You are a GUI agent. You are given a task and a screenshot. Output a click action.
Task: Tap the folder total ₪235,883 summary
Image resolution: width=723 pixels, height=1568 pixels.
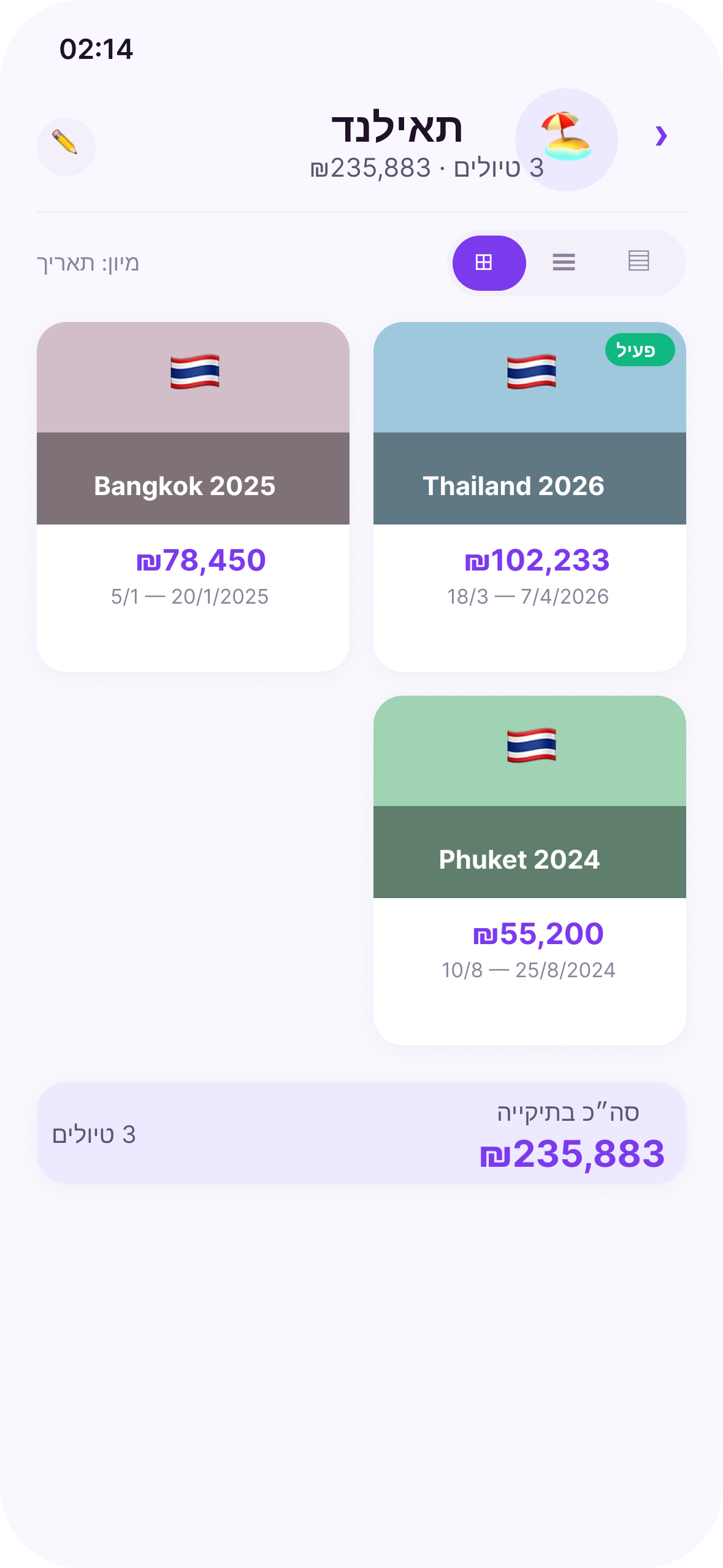pyautogui.click(x=572, y=1153)
